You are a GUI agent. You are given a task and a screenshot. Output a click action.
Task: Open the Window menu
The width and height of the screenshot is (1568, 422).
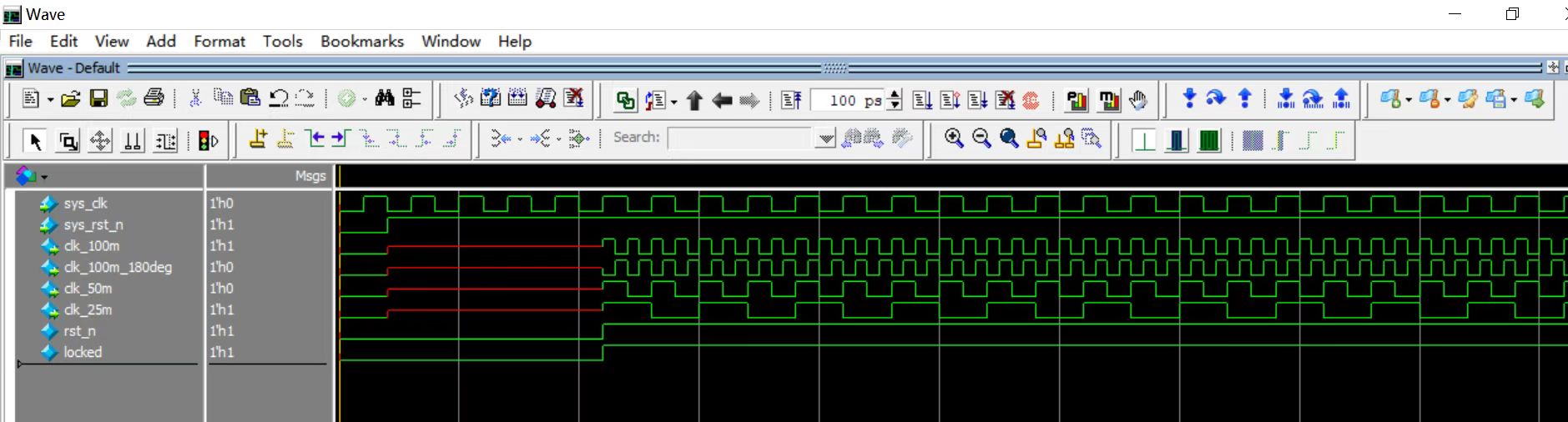[451, 41]
